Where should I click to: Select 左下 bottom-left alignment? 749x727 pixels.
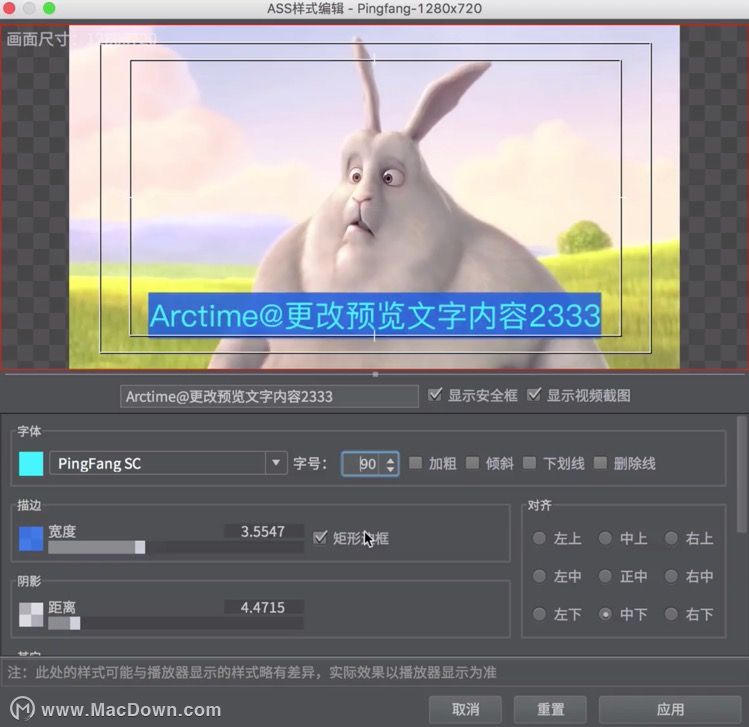pyautogui.click(x=539, y=614)
